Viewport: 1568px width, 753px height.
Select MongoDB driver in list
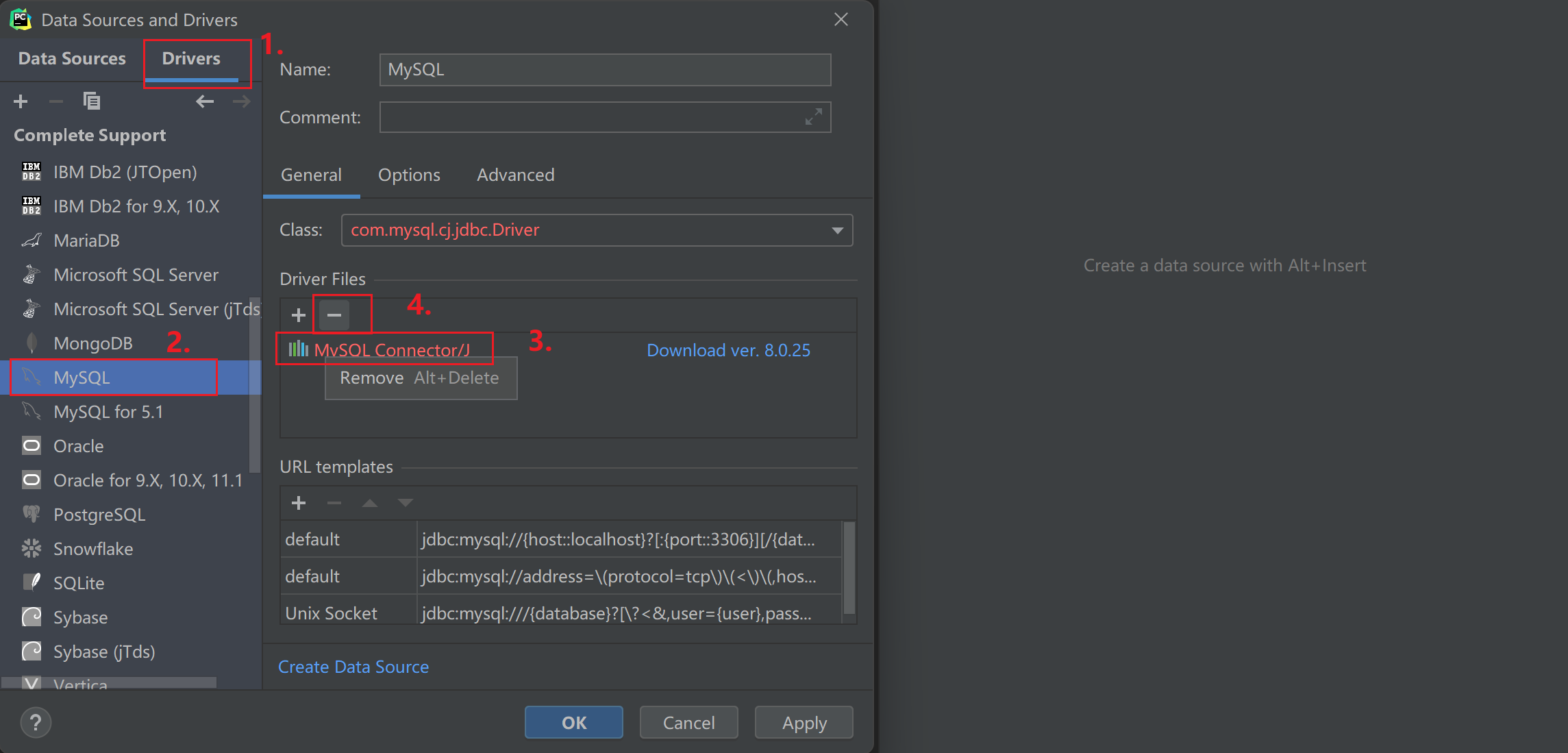click(x=93, y=343)
